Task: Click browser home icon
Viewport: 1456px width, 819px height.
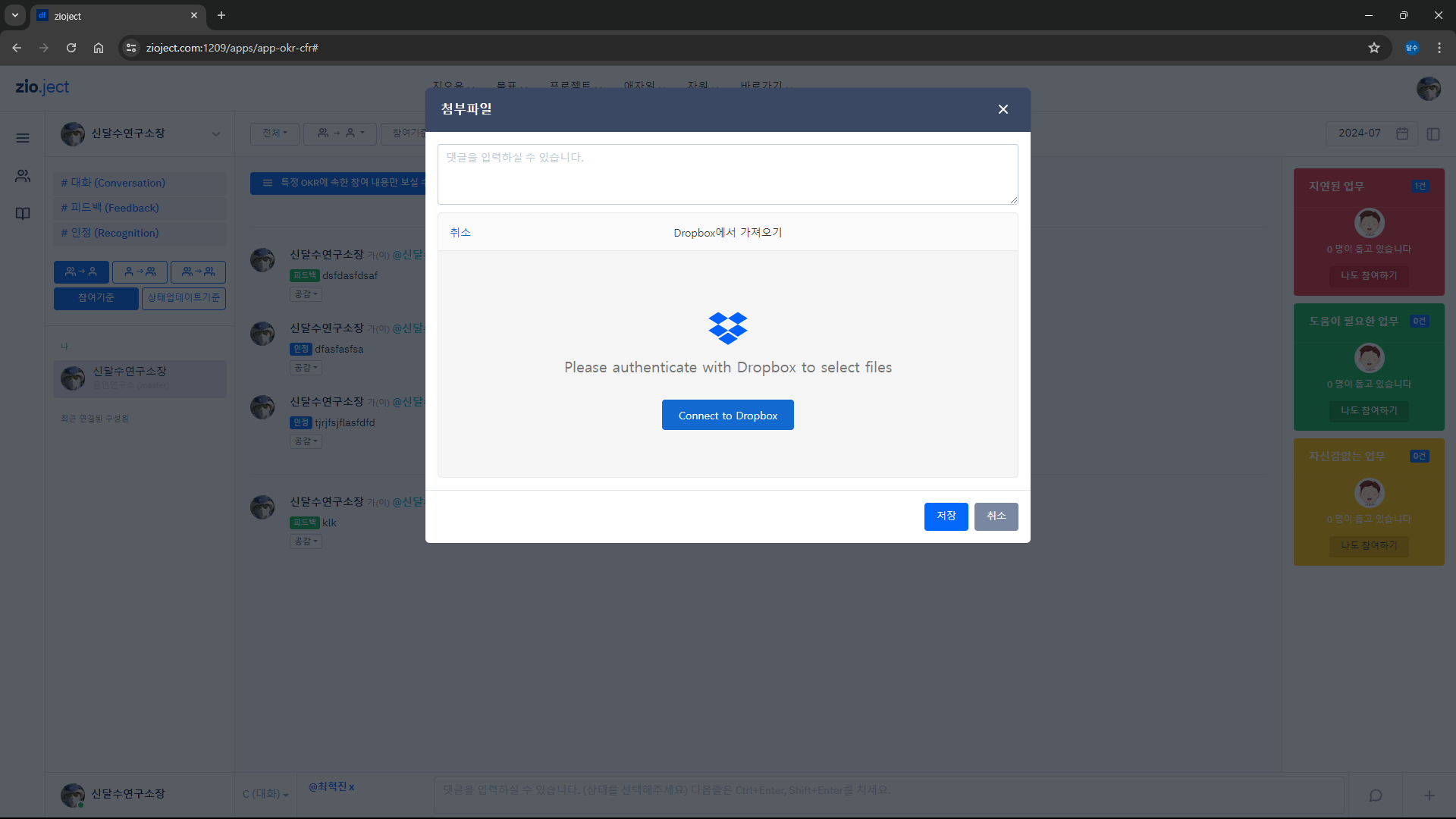Action: (x=99, y=48)
